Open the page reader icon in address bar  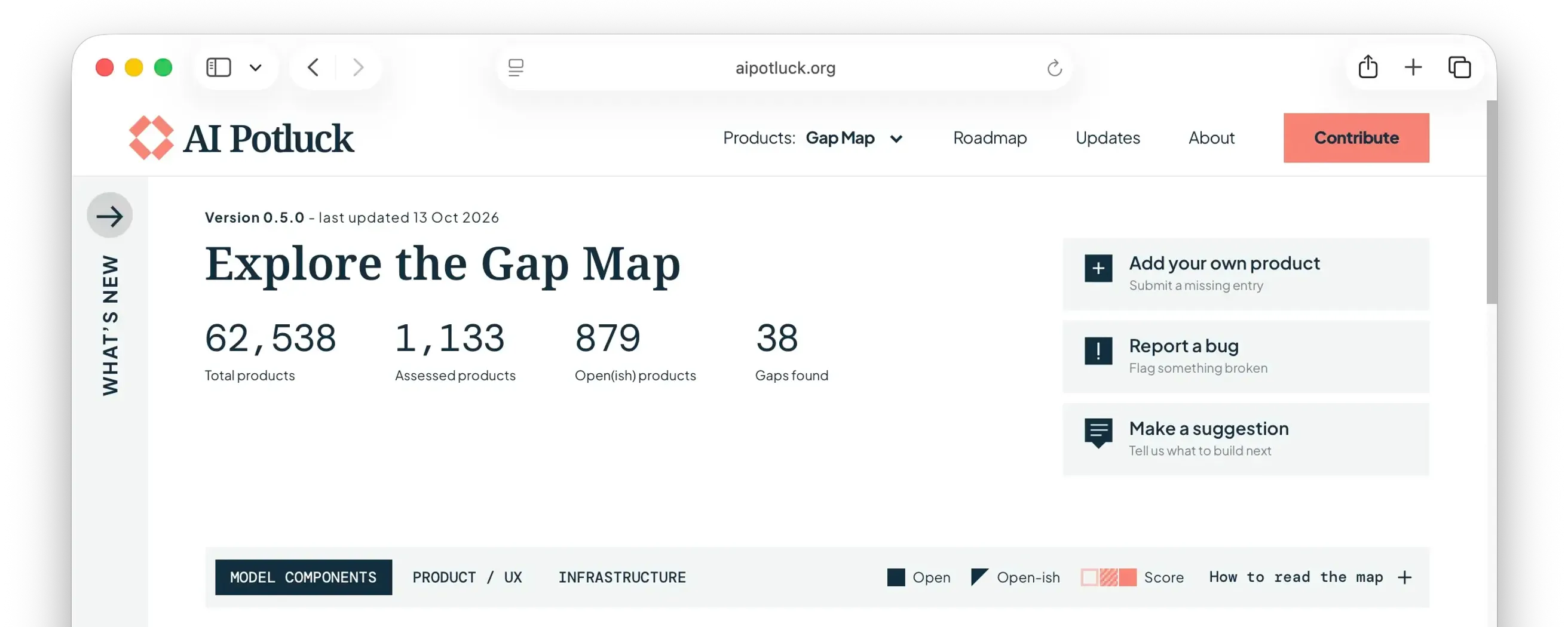[x=516, y=67]
